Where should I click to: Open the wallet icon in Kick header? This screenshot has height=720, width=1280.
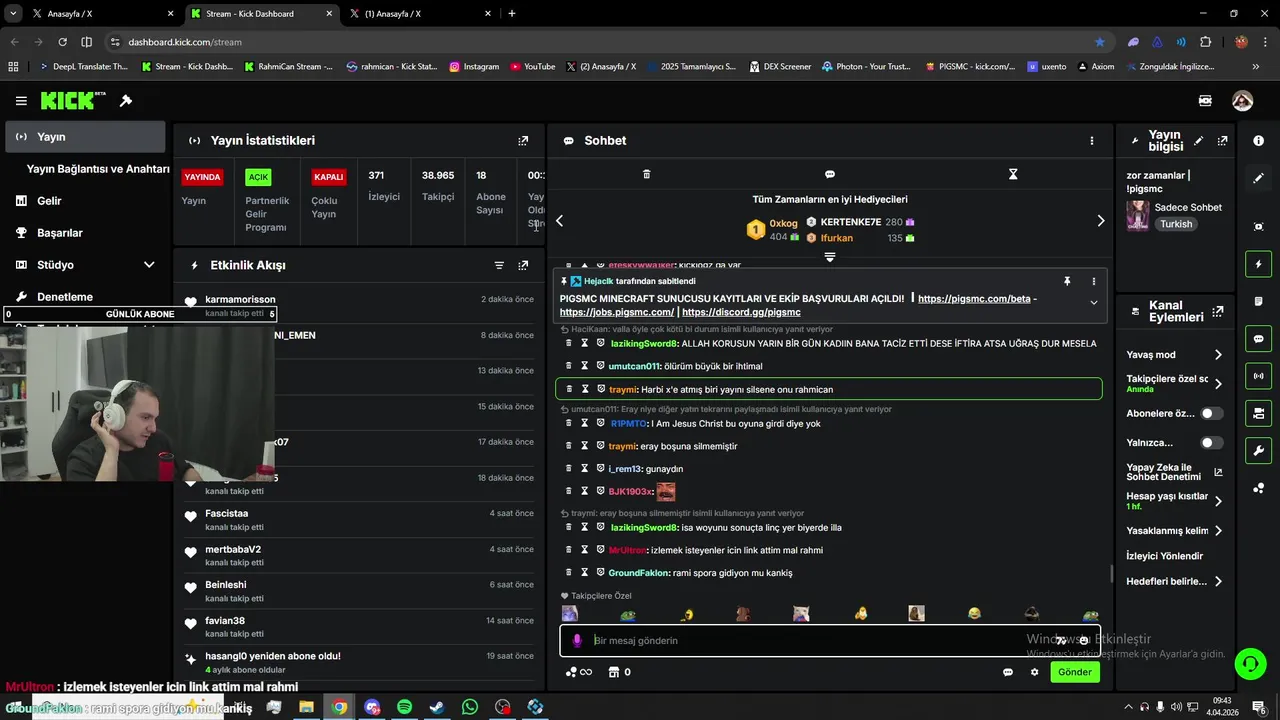(1205, 101)
